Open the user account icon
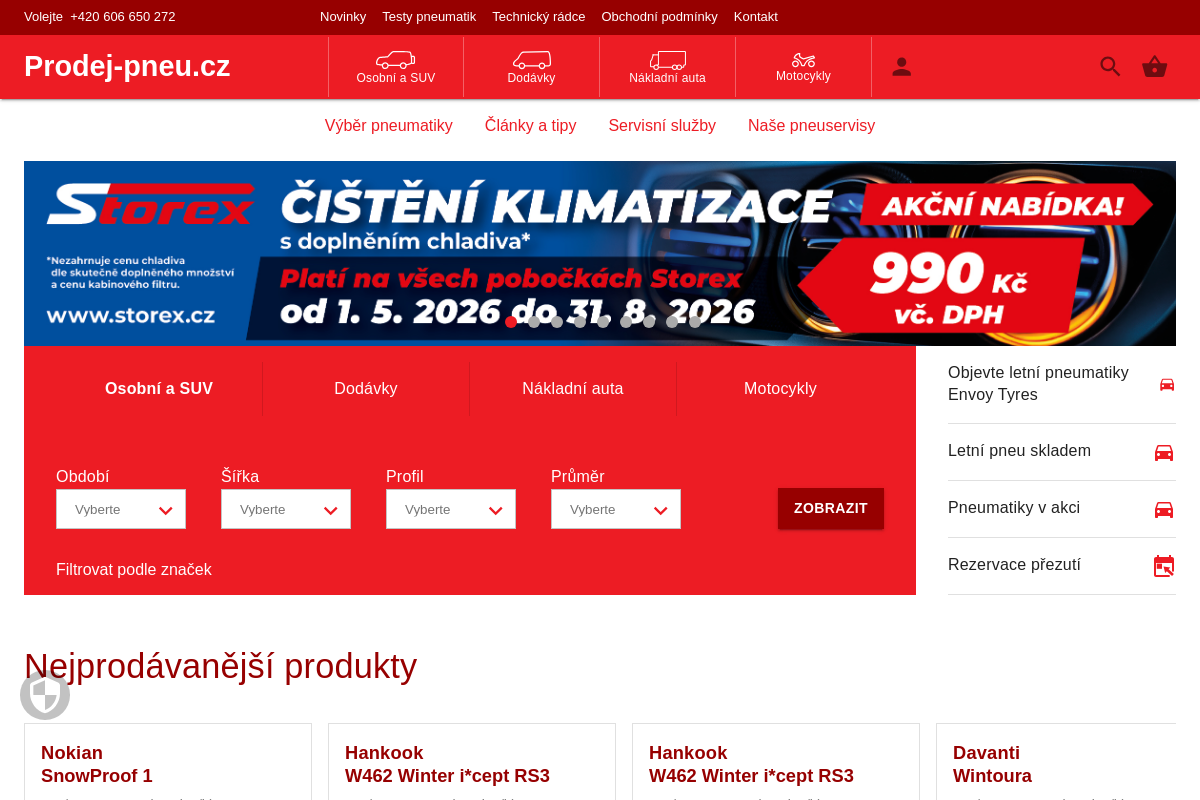The height and width of the screenshot is (800, 1200). (901, 67)
